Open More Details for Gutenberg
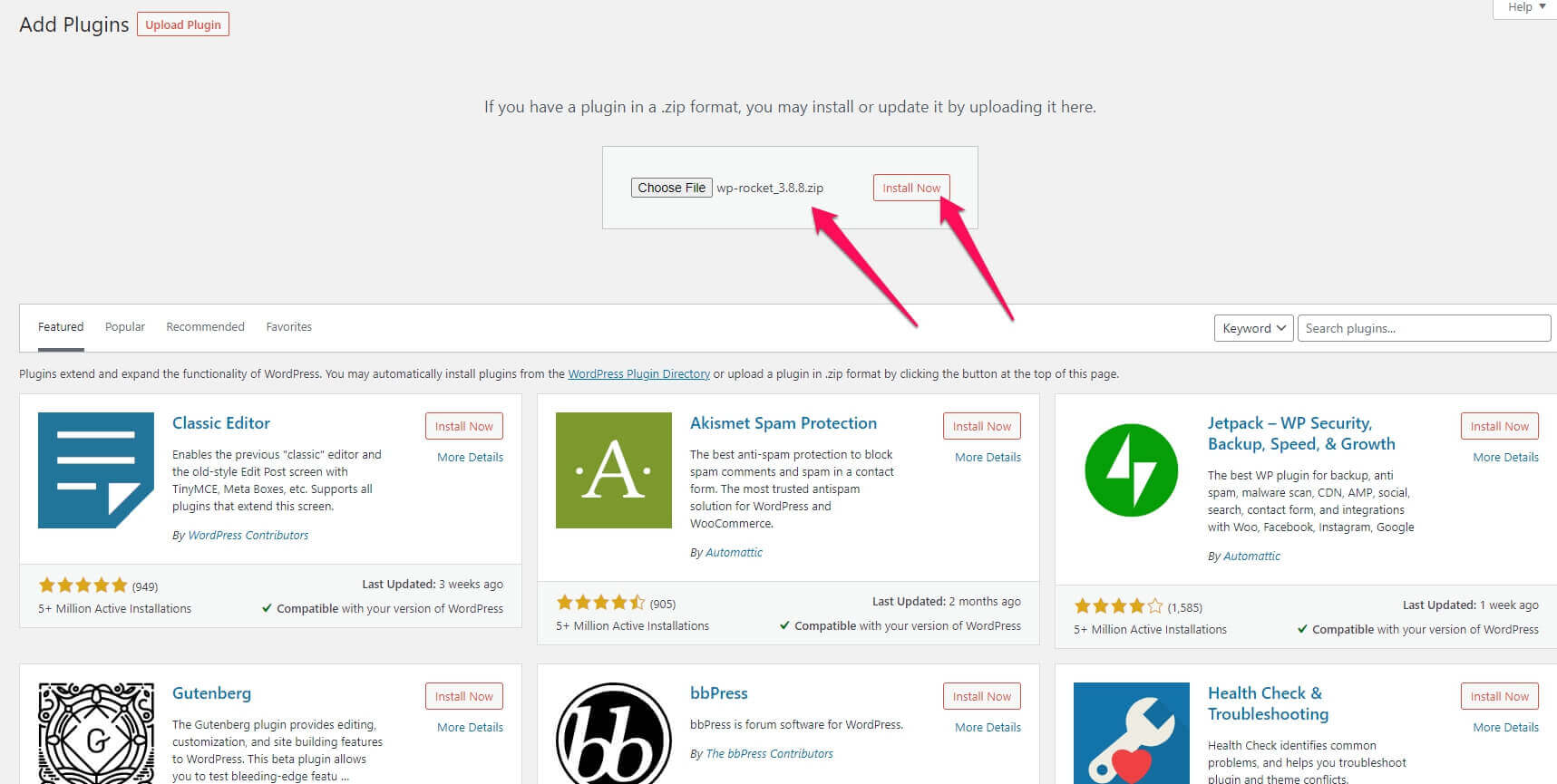The width and height of the screenshot is (1557, 784). [470, 727]
